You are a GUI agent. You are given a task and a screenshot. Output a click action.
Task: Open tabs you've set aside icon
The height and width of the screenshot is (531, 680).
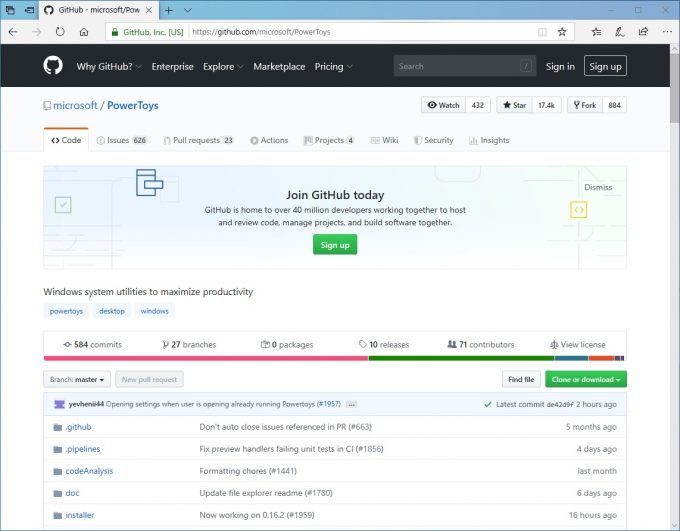coord(10,10)
